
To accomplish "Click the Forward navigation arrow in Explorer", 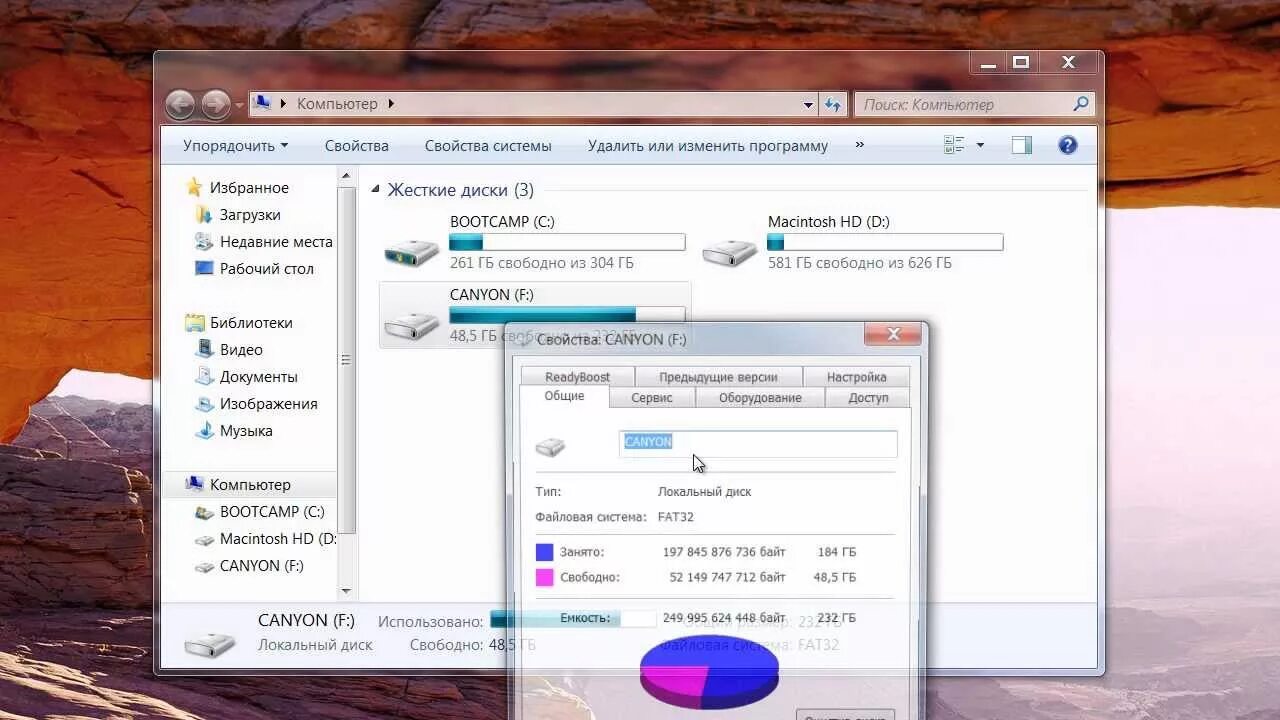I will point(216,104).
